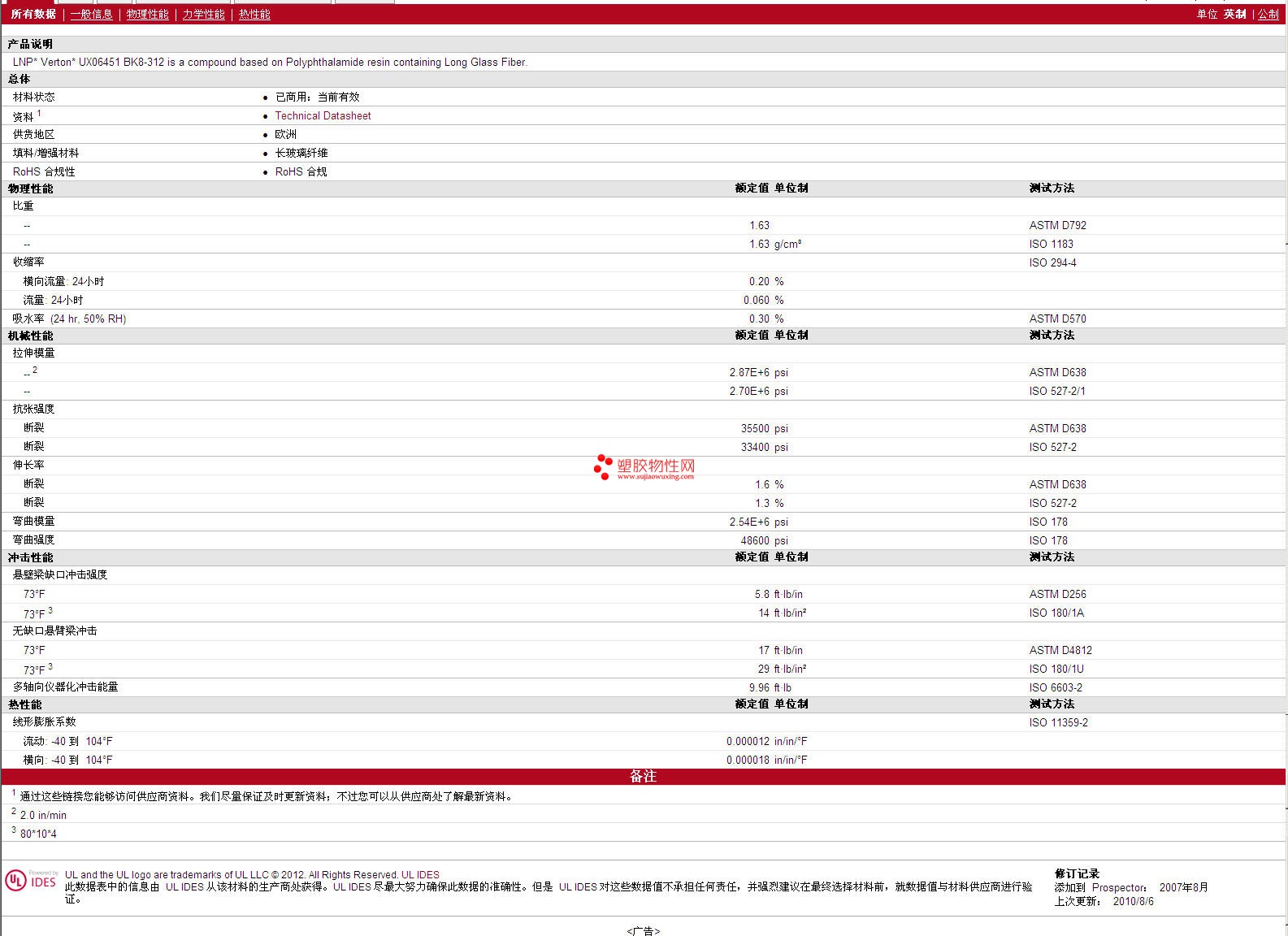This screenshot has height=936, width=1288.
Task: Go to the 力学性能 tab
Action: (204, 14)
